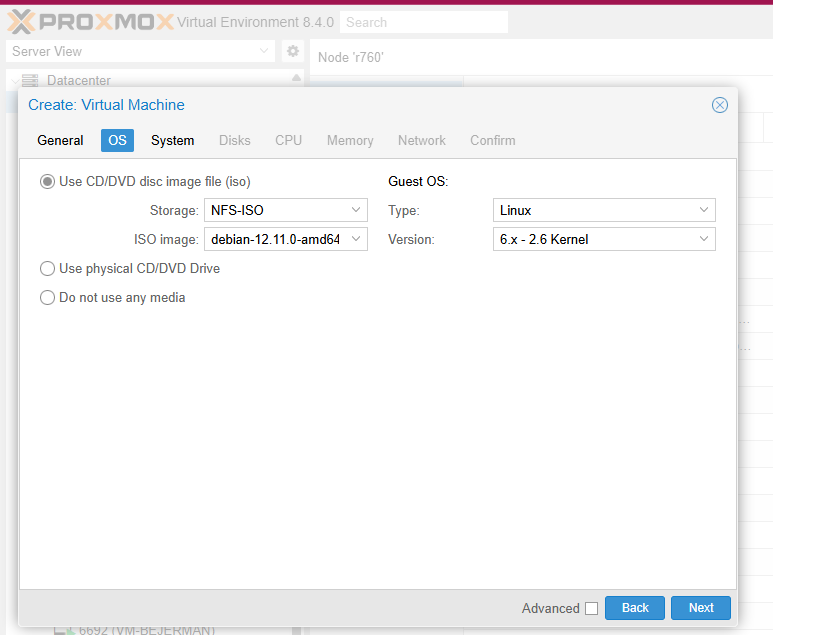The height and width of the screenshot is (635, 819).
Task: Click 'Virtual Environment 8.4.0' text
Action: [x=255, y=22]
